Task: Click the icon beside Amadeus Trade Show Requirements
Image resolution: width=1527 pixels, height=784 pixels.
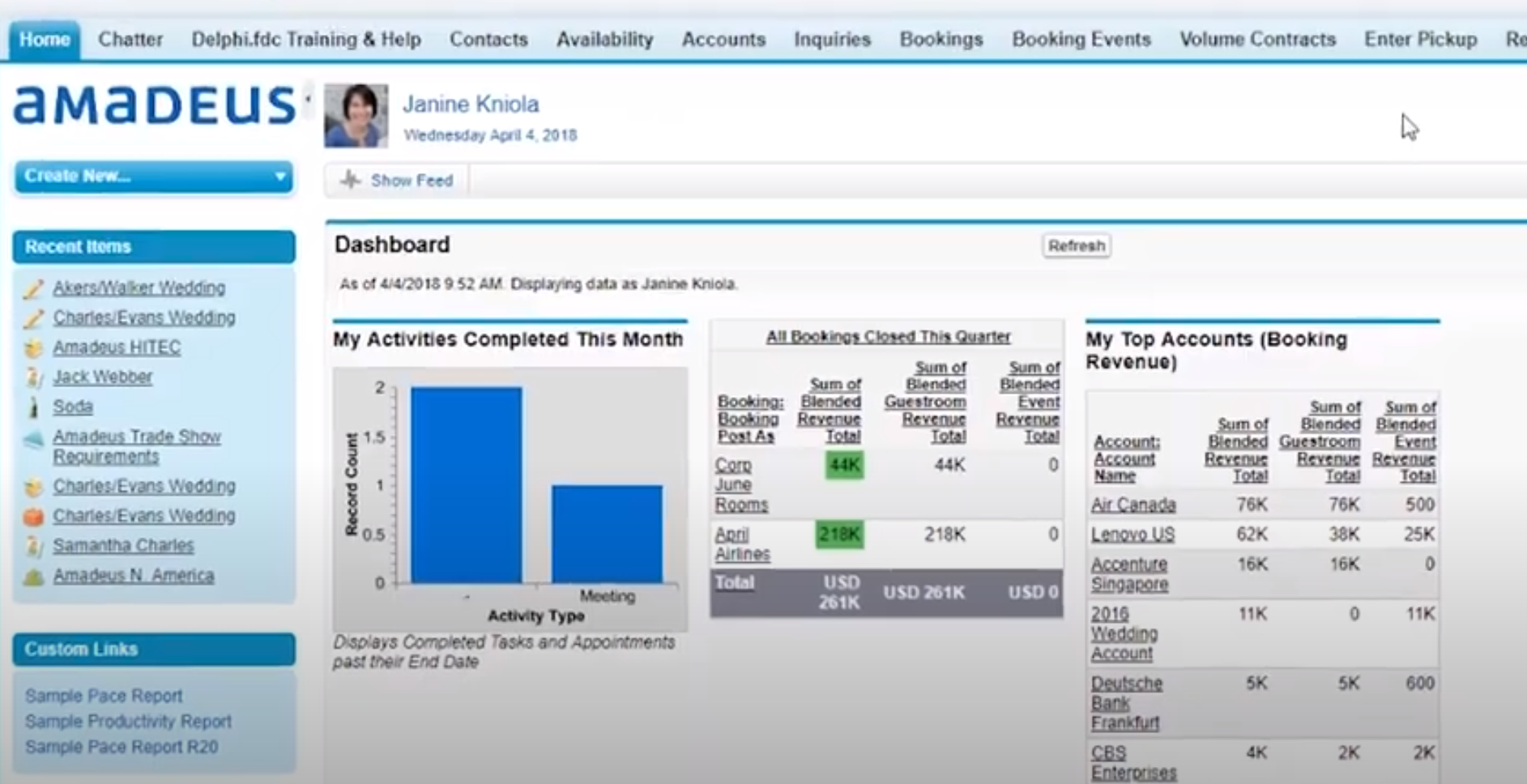Action: point(33,438)
